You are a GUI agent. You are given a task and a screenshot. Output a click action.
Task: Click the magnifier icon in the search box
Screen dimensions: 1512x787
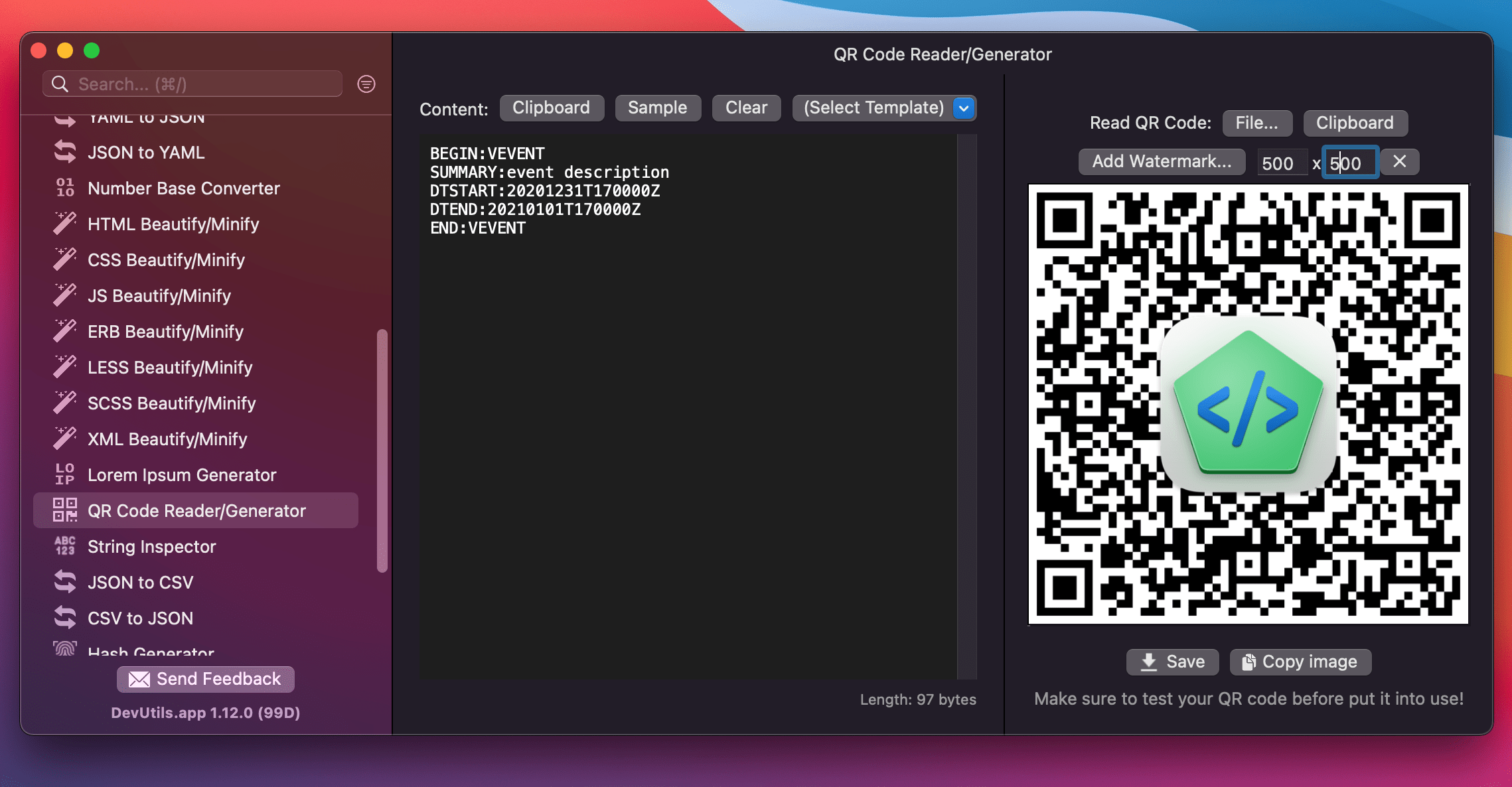coord(60,84)
